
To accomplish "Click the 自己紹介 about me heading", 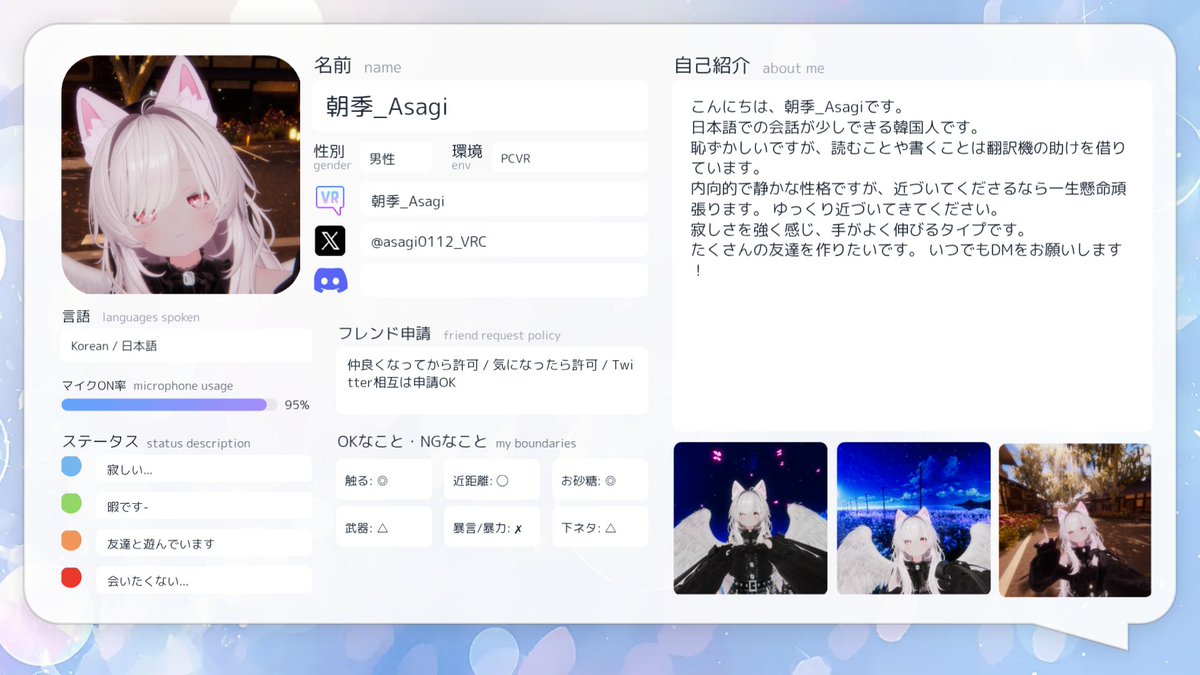I will (749, 66).
